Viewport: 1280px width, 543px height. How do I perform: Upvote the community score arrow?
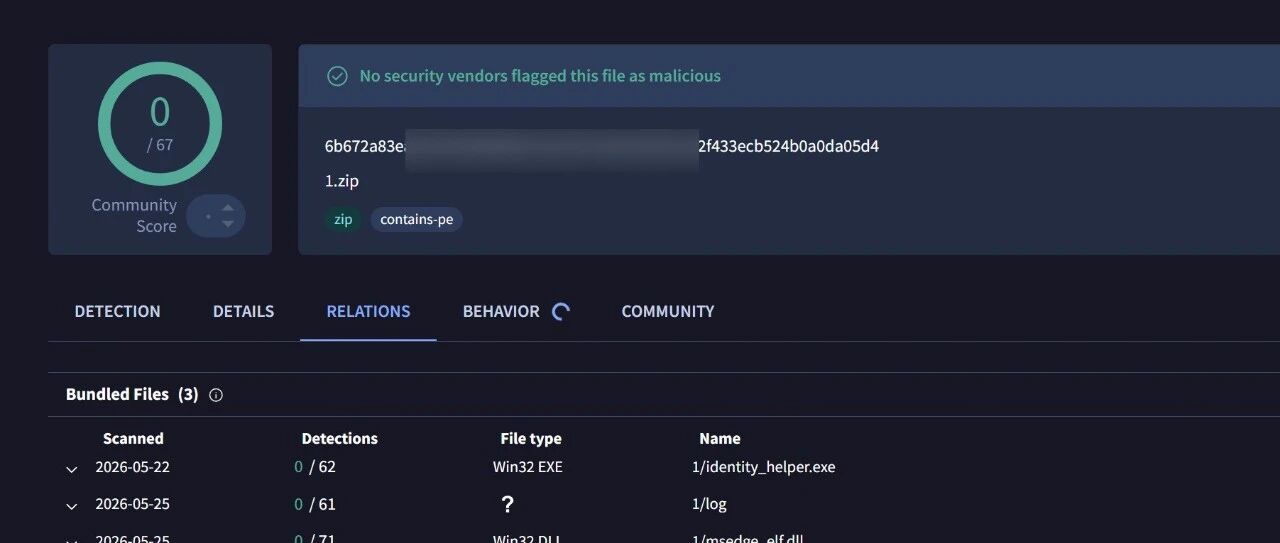tap(228, 208)
